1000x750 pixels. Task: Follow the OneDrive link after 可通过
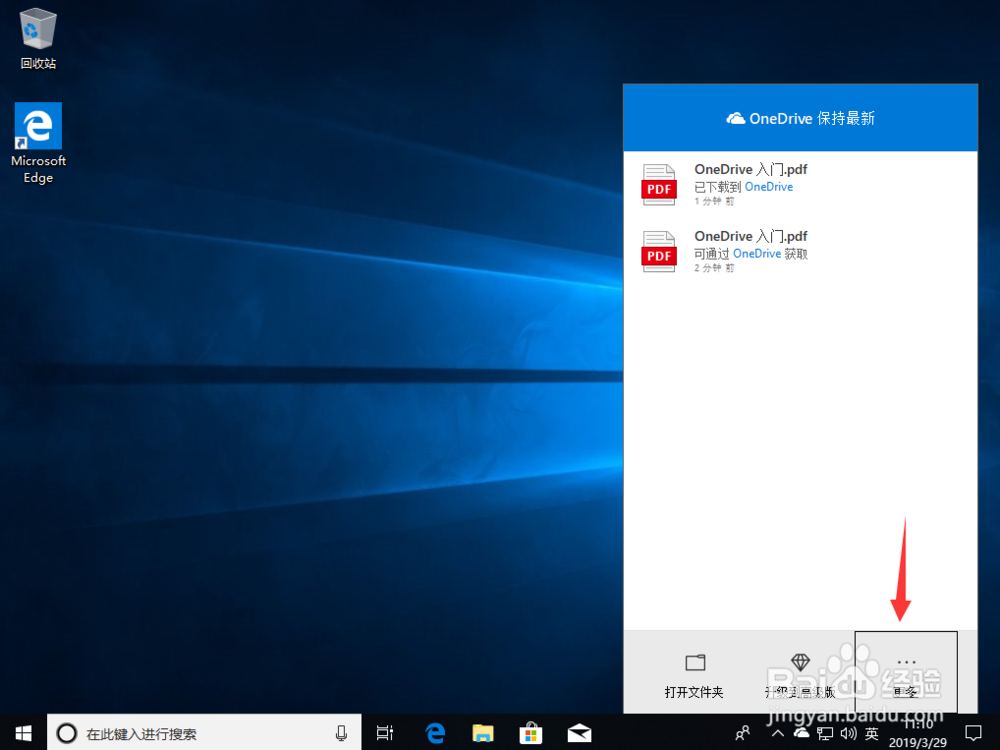click(x=756, y=254)
